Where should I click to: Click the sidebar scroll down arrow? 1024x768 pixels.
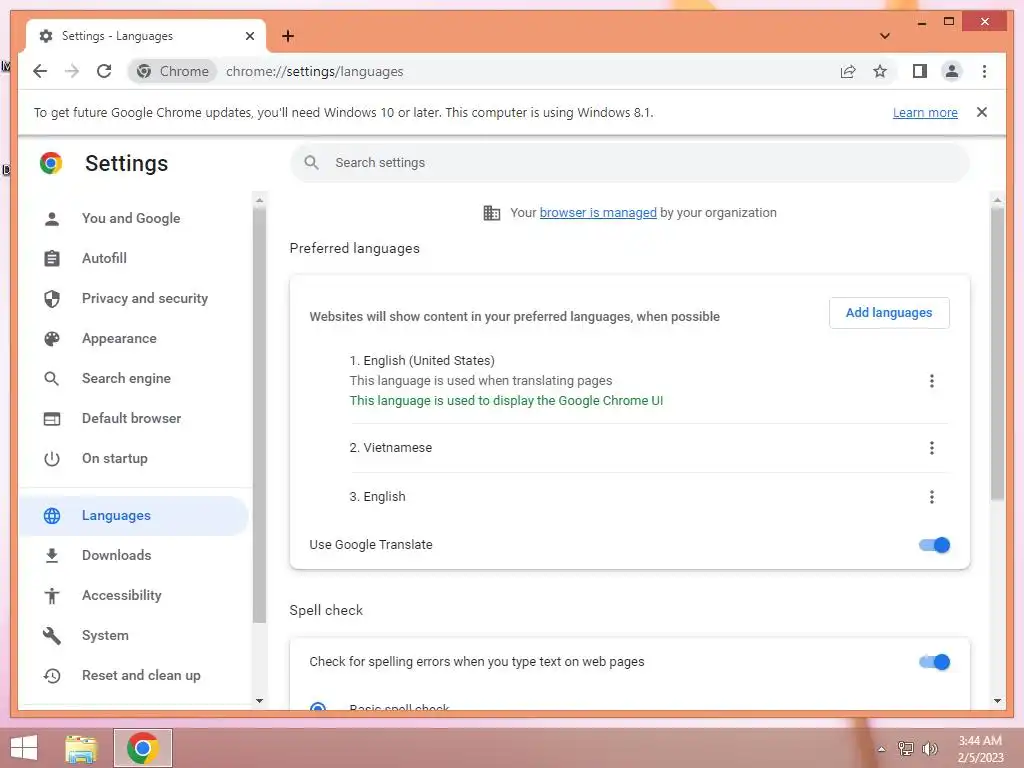click(x=259, y=701)
